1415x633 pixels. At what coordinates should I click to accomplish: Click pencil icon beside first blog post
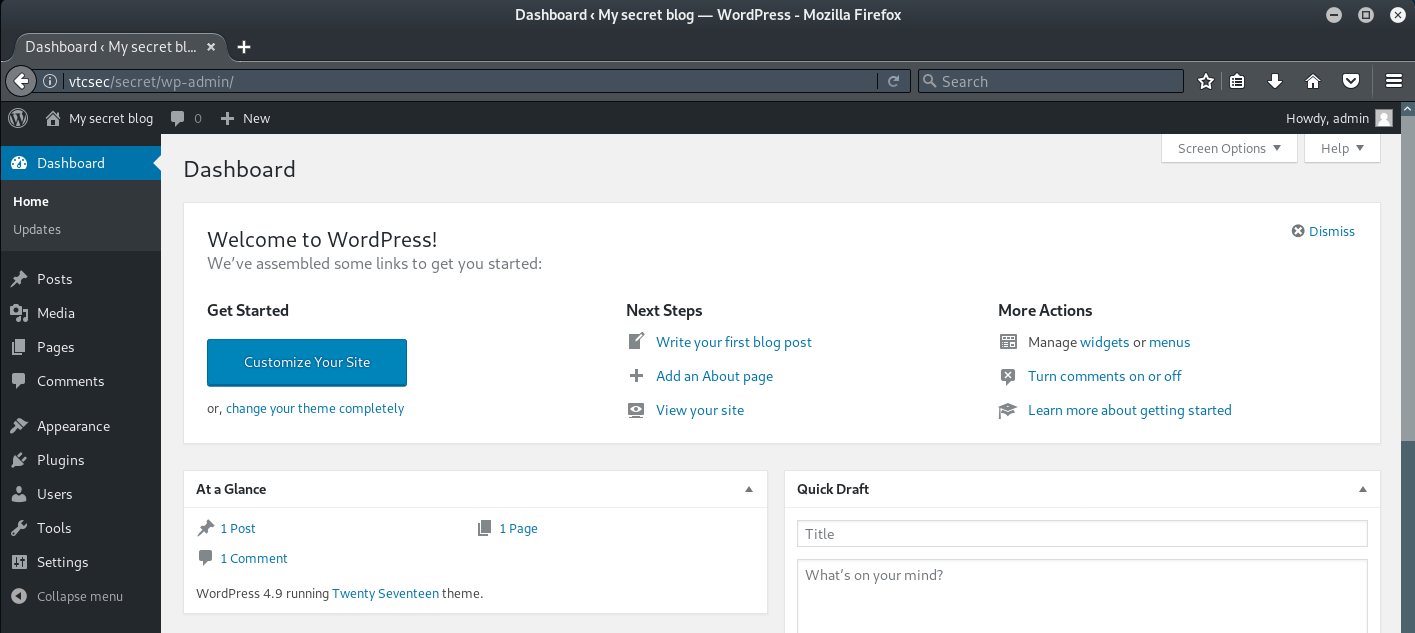point(636,342)
